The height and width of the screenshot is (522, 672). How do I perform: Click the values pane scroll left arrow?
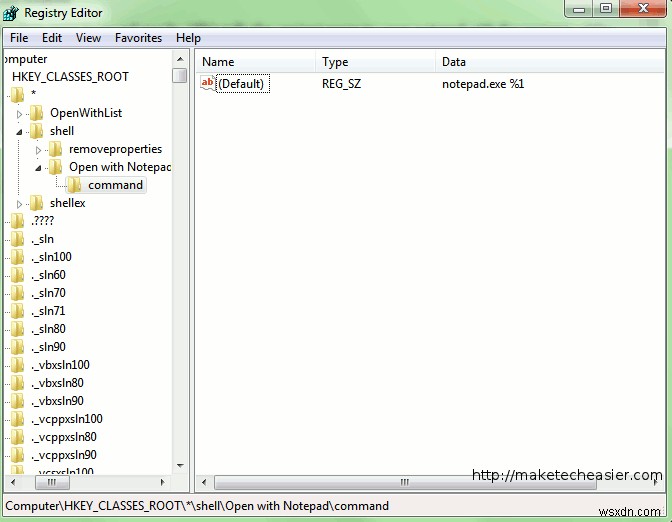(204, 483)
